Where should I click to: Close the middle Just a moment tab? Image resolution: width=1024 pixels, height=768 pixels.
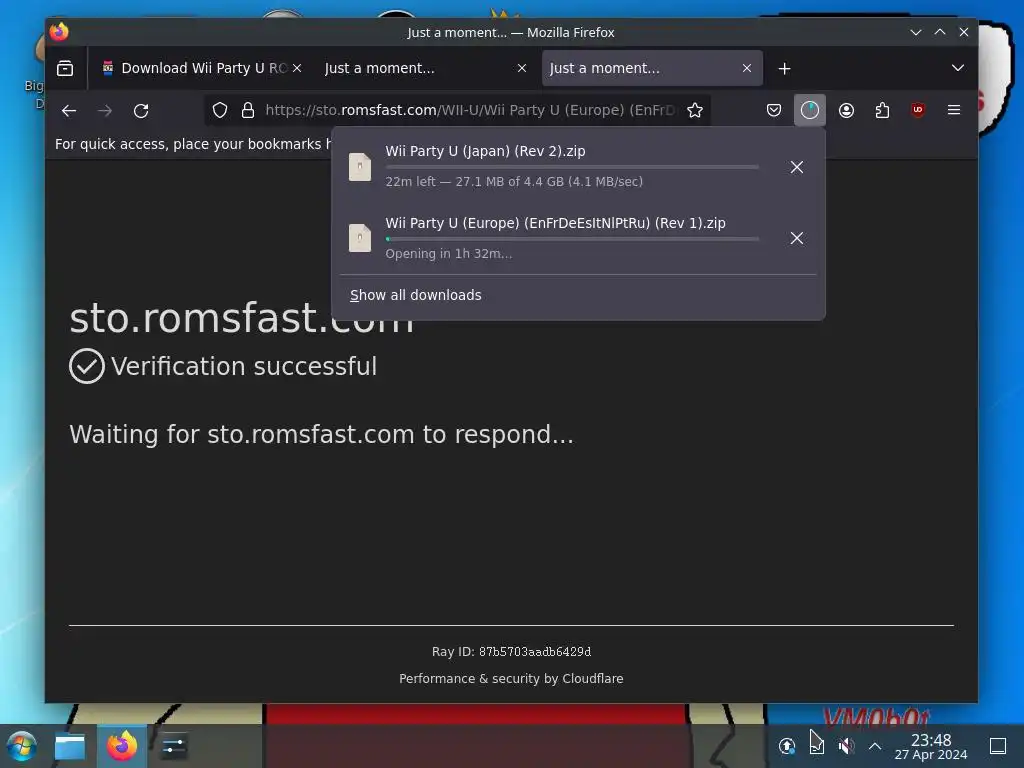(x=522, y=68)
